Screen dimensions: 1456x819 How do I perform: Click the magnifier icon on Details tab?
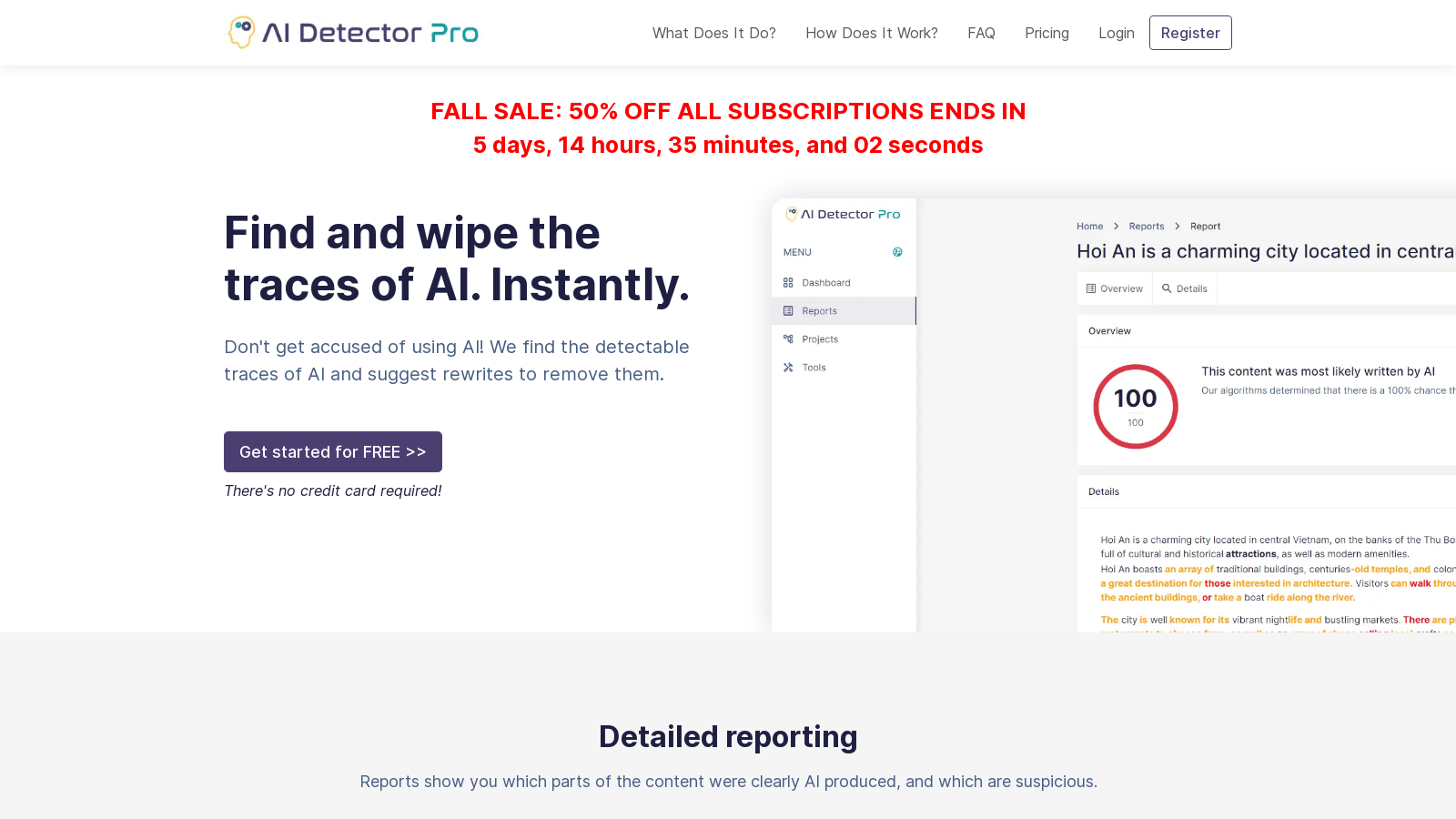[1167, 288]
